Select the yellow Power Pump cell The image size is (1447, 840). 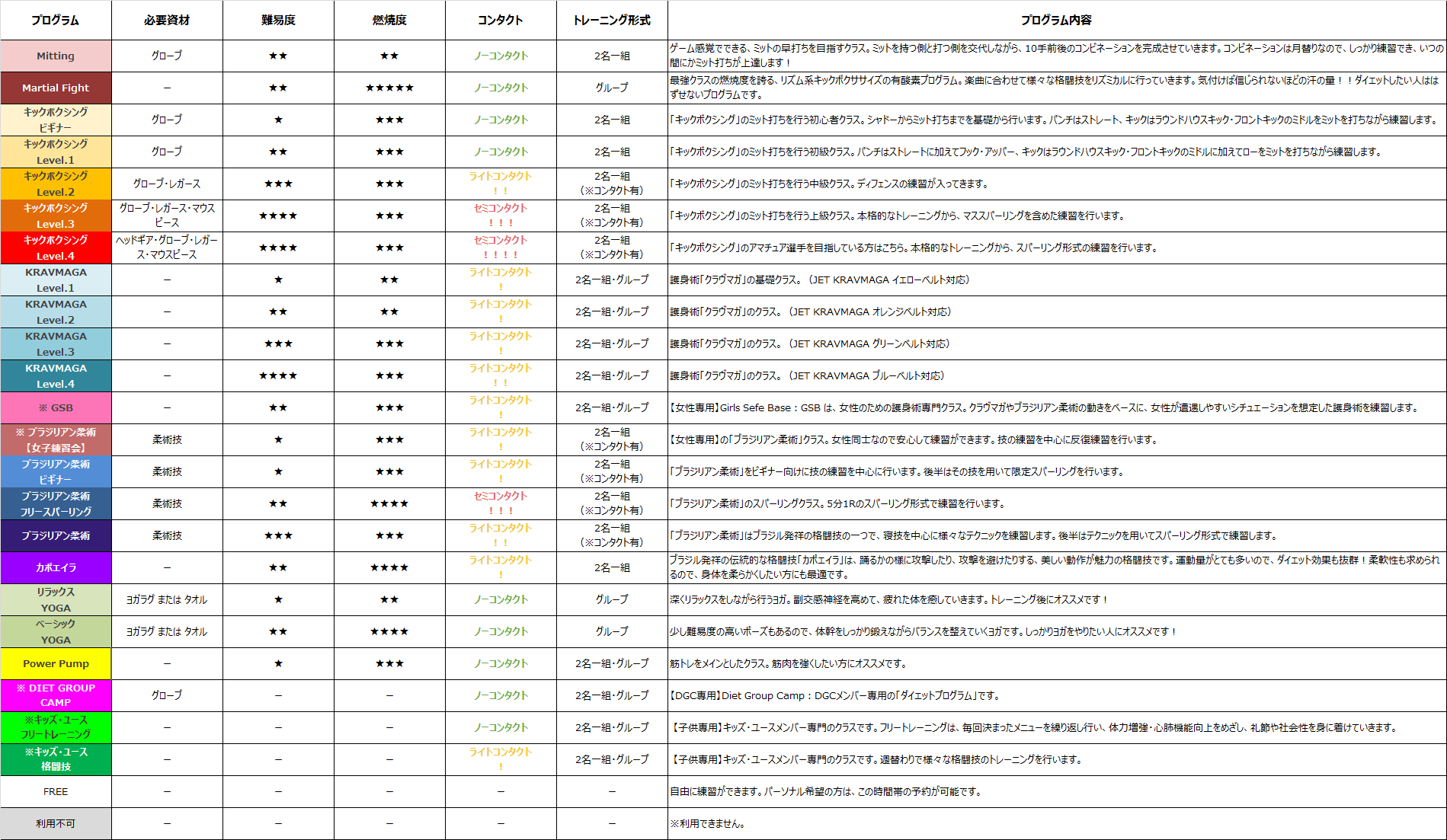(56, 663)
